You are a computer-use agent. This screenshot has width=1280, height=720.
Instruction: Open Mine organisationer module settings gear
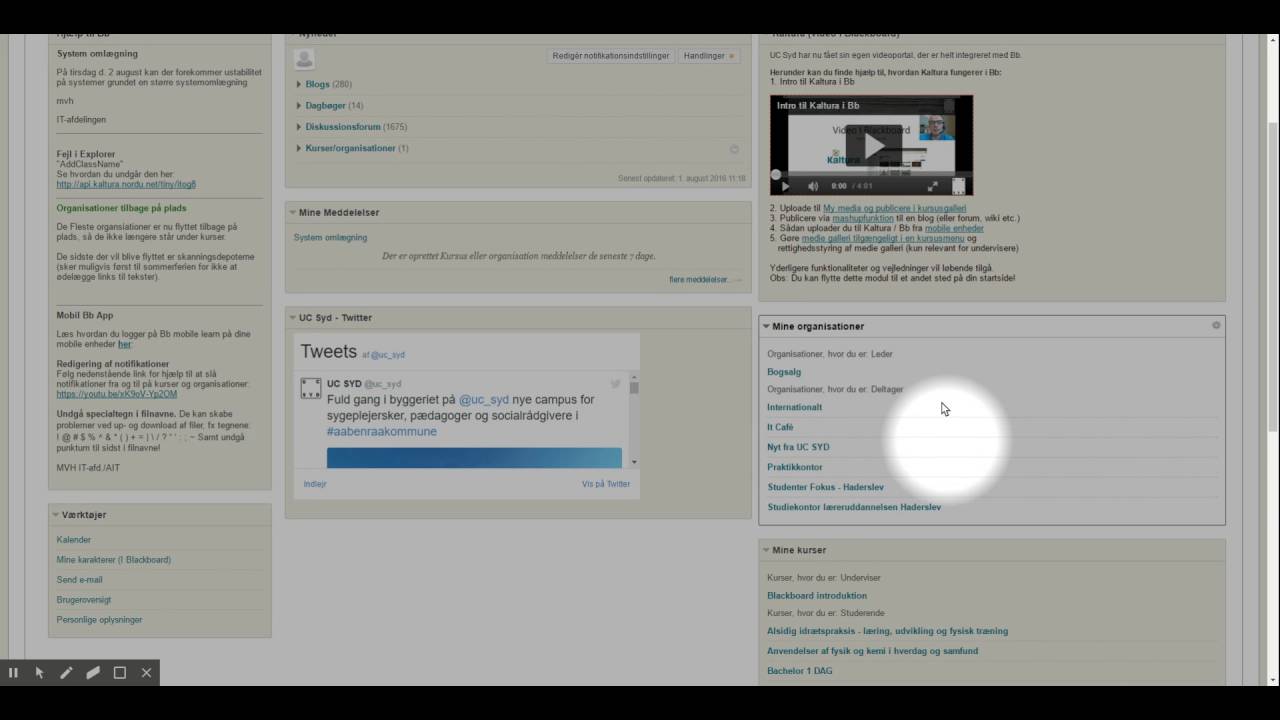1216,325
